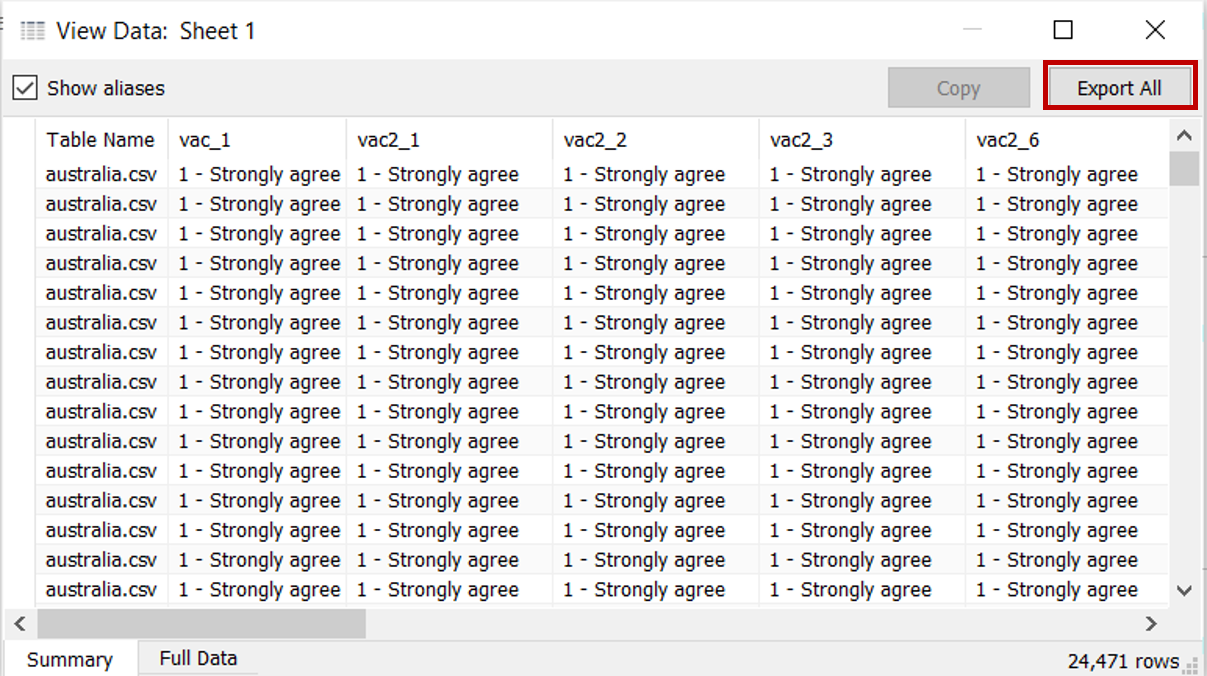Viewport: 1207px width, 676px height.
Task: Select the vac2_6 column header
Action: click(1008, 140)
